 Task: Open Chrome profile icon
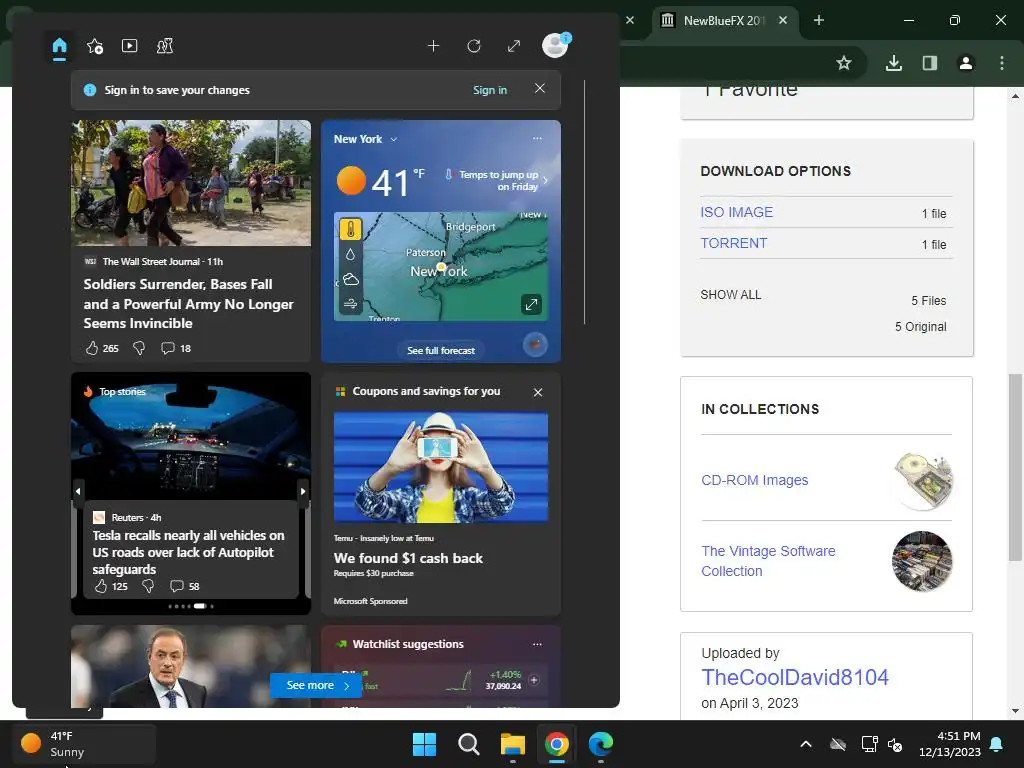965,63
